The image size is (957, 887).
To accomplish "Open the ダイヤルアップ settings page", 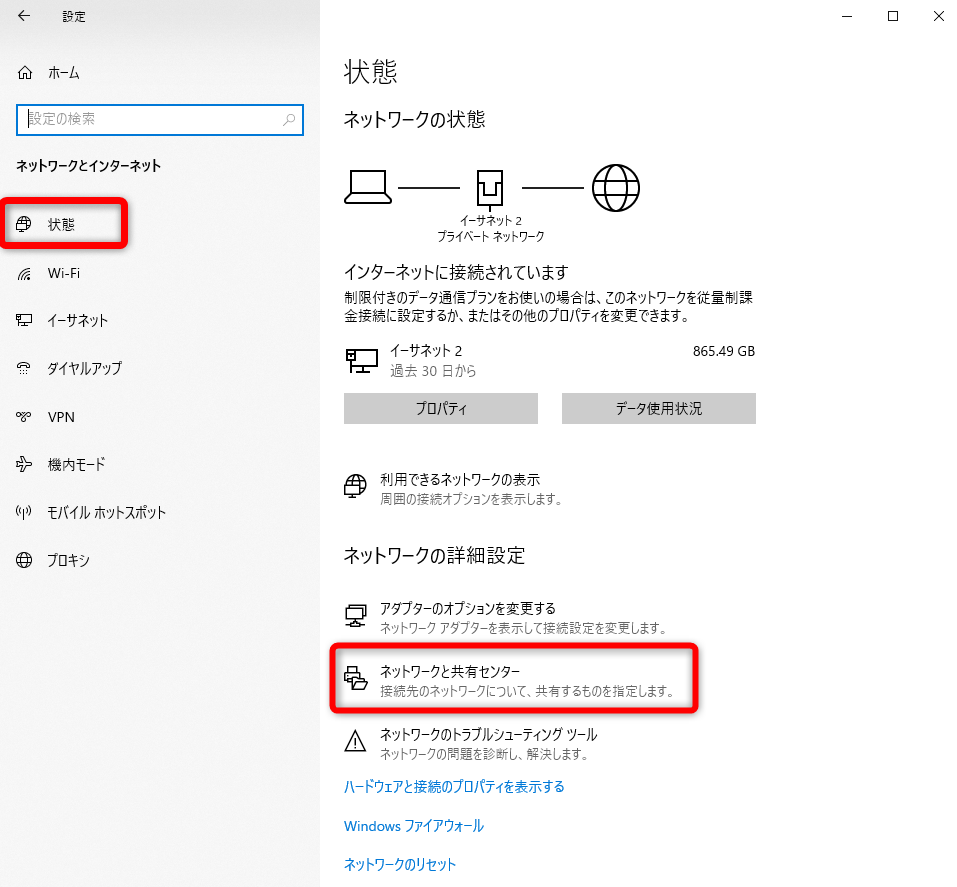I will pos(85,368).
